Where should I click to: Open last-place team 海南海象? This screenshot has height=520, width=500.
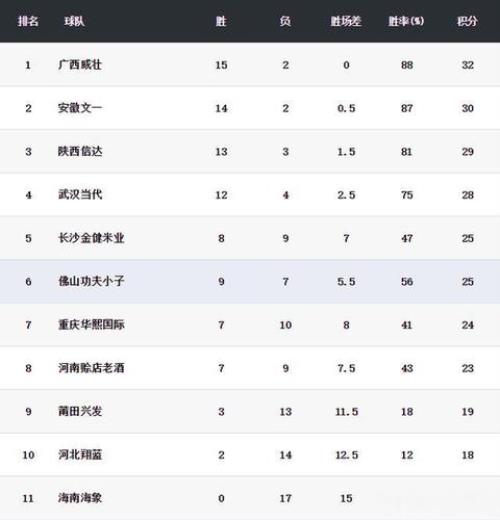(x=80, y=498)
